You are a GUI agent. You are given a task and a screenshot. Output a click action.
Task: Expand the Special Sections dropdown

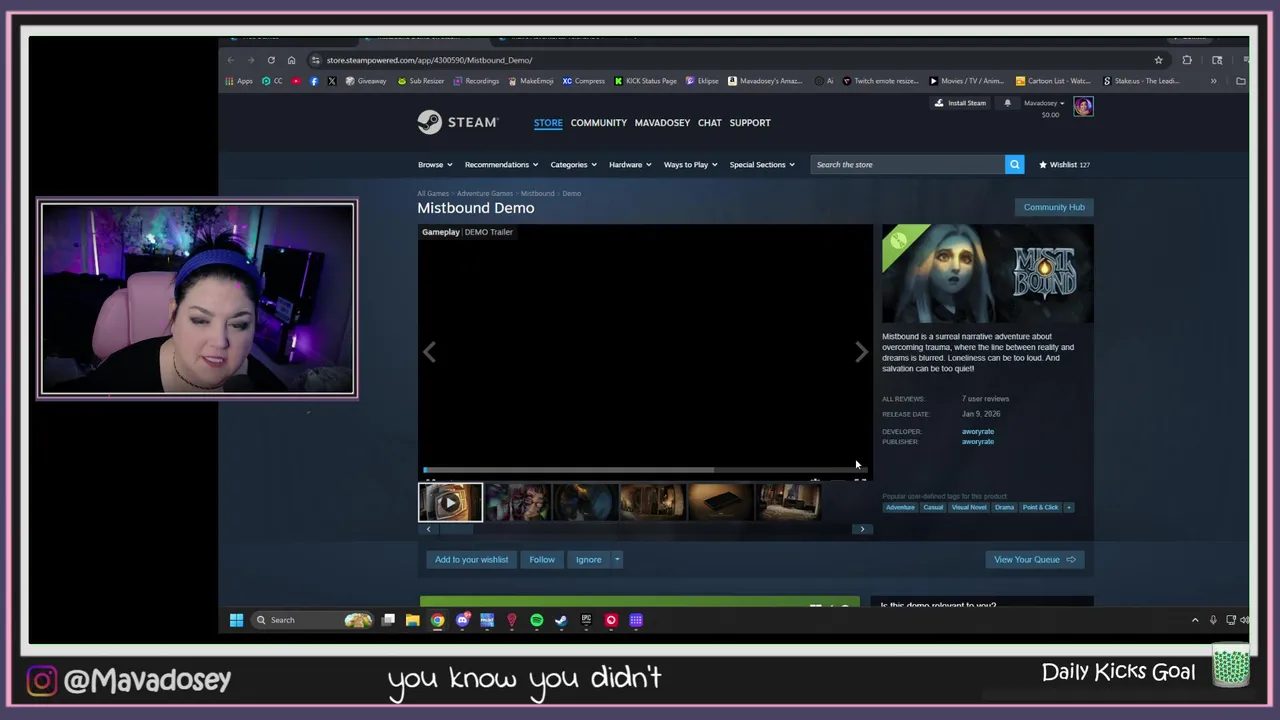[x=762, y=165]
